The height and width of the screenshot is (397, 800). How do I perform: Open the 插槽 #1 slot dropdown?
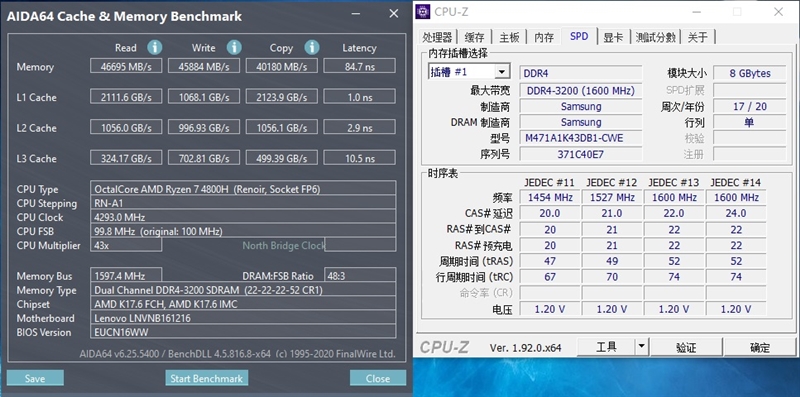[502, 72]
